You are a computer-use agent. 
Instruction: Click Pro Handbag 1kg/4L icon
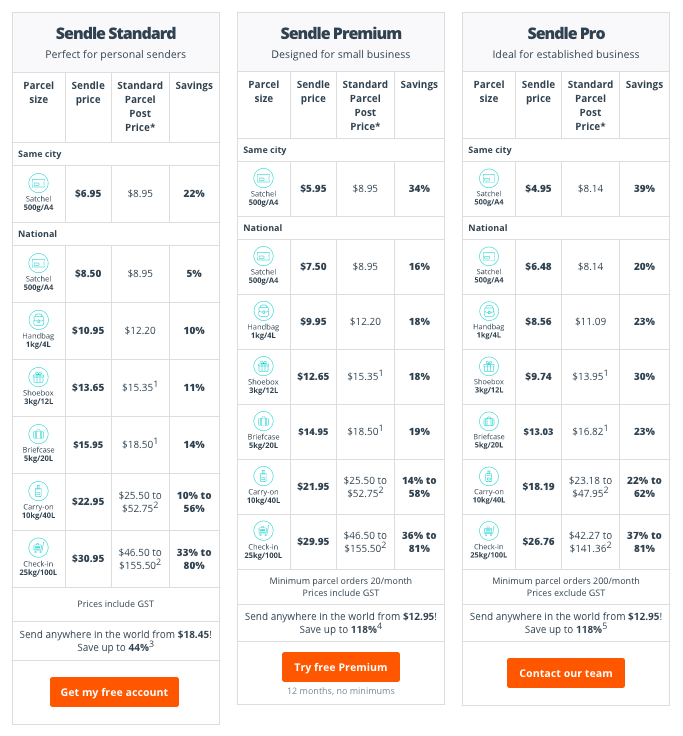pyautogui.click(x=489, y=311)
